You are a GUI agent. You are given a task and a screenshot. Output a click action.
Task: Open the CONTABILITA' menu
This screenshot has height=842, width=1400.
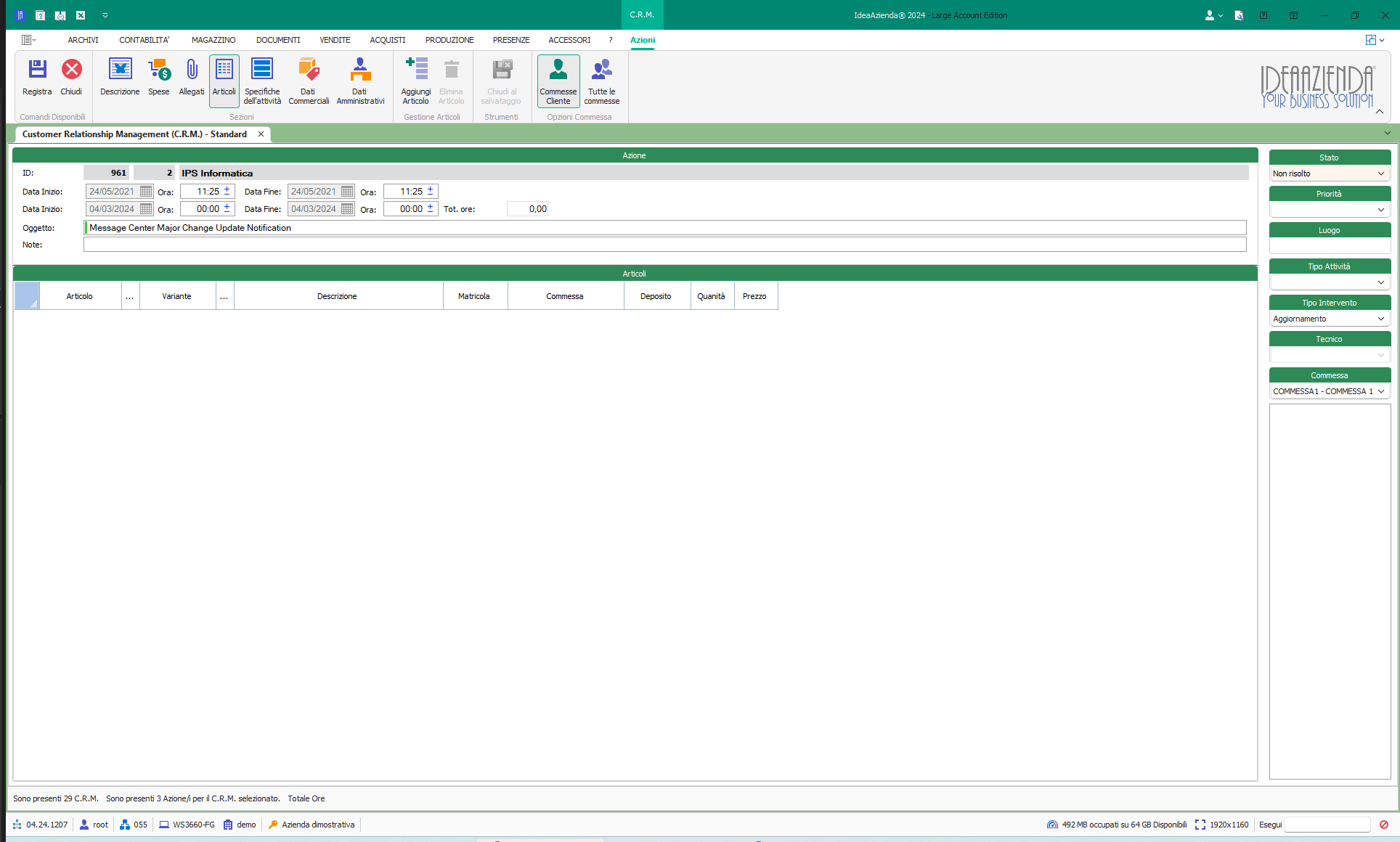pos(145,40)
